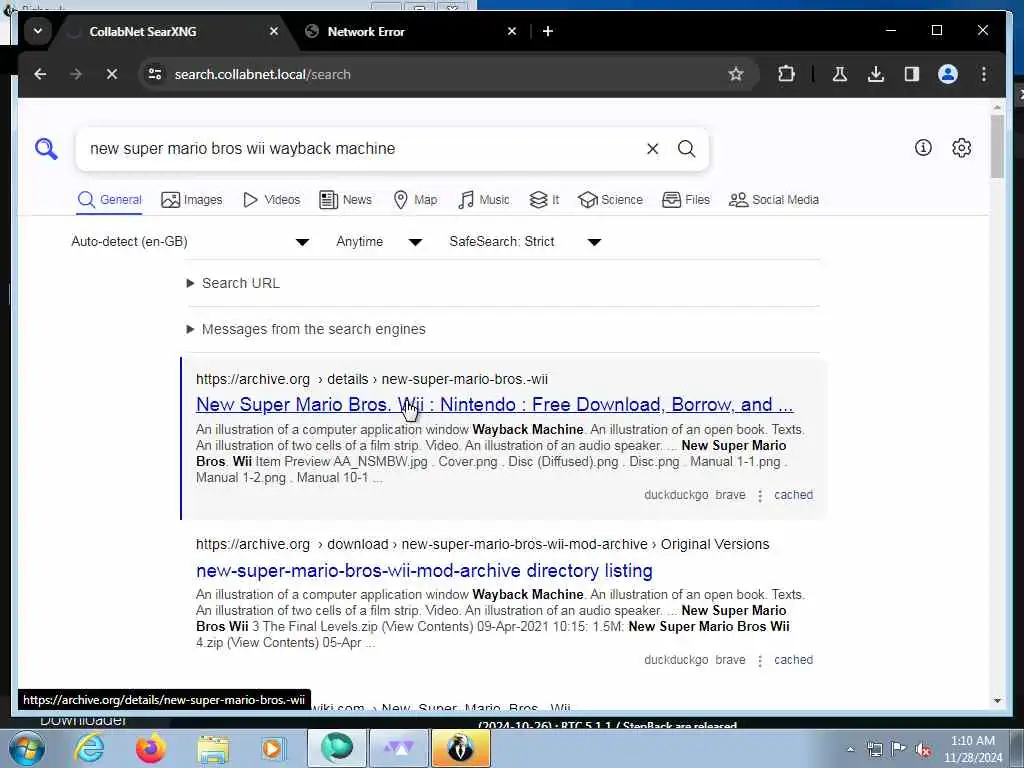Close the CollabNet SearXNG tab
This screenshot has height=768, width=1024.
click(x=274, y=31)
